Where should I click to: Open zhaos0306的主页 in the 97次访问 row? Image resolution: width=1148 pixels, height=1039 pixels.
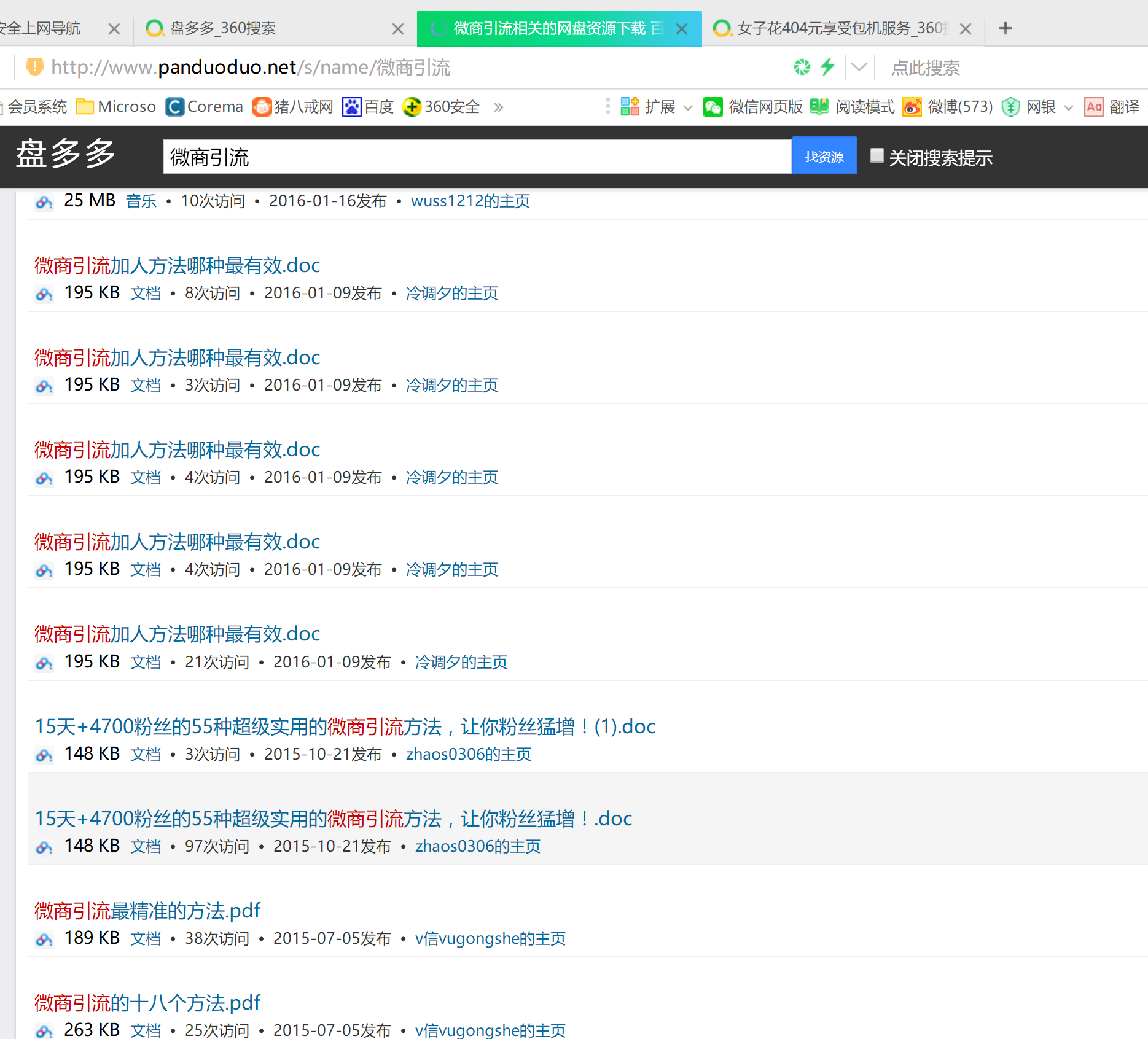pos(478,846)
